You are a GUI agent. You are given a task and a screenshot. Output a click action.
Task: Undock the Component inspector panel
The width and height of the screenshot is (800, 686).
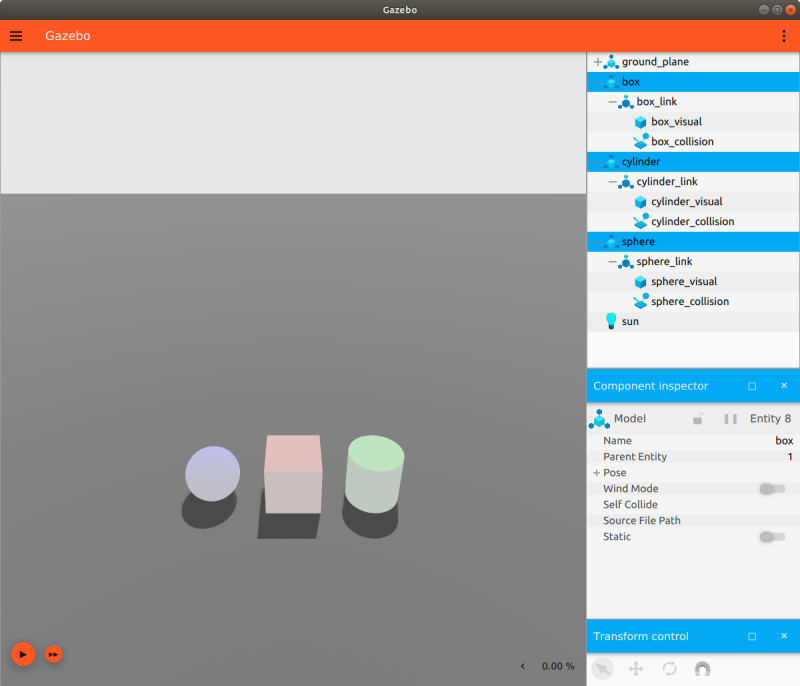tap(752, 386)
